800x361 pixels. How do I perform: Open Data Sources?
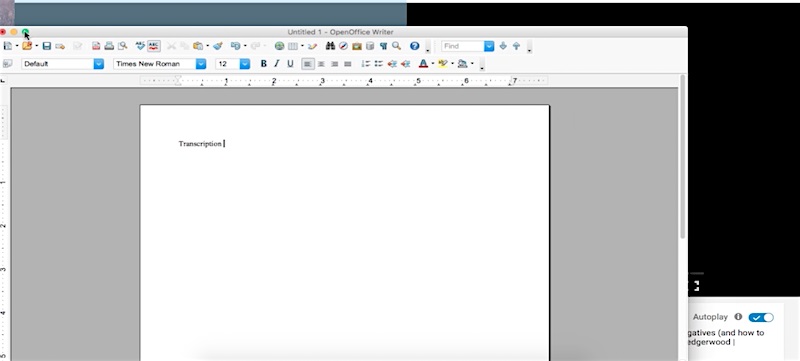pyautogui.click(x=370, y=46)
